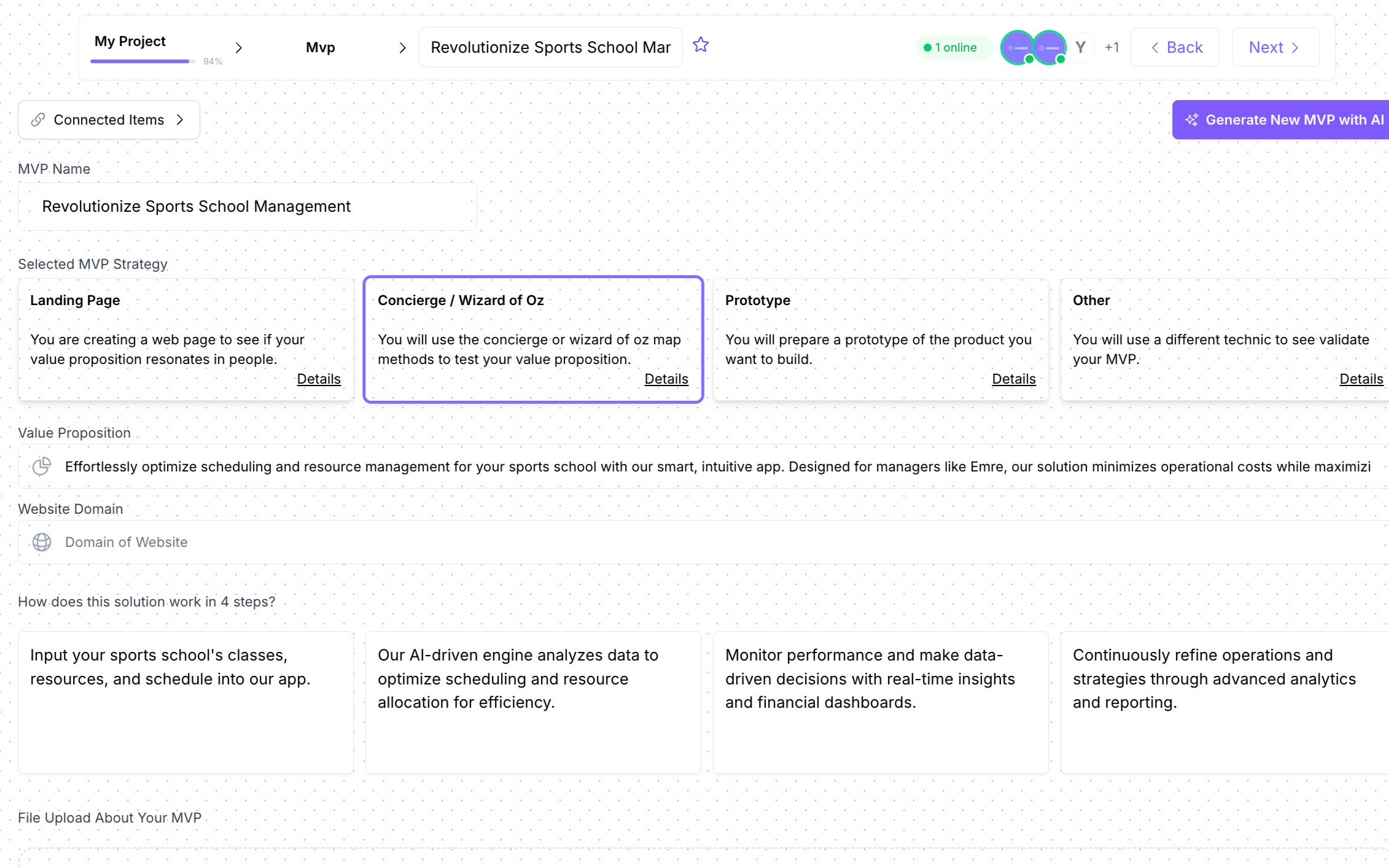Screen dimensions: 1389x868
Task: Expand the Connected Items panel
Action: [109, 120]
